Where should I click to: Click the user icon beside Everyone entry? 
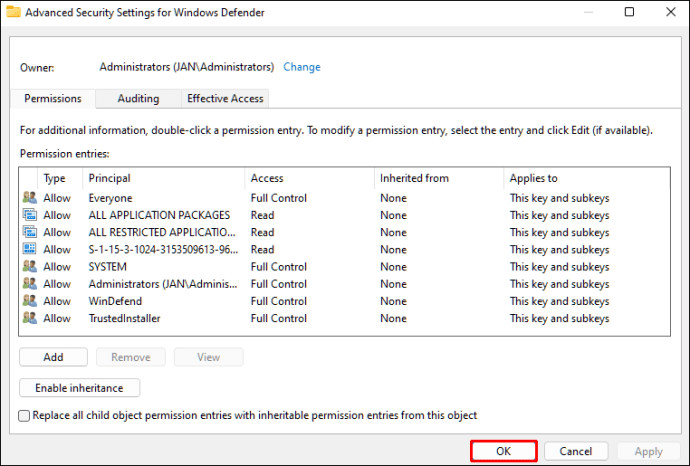[29, 198]
